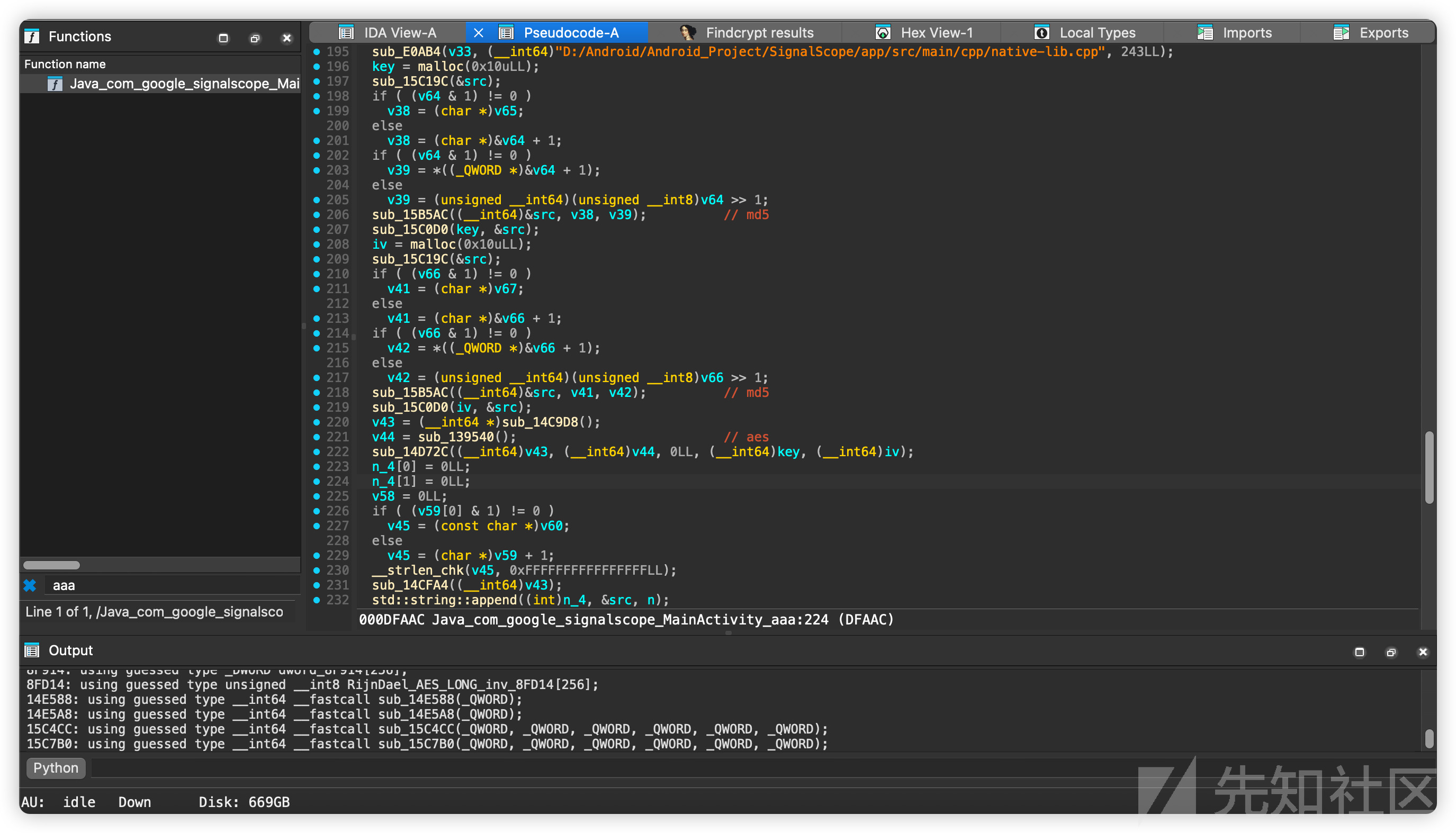
Task: Undock the Functions panel
Action: click(x=255, y=38)
